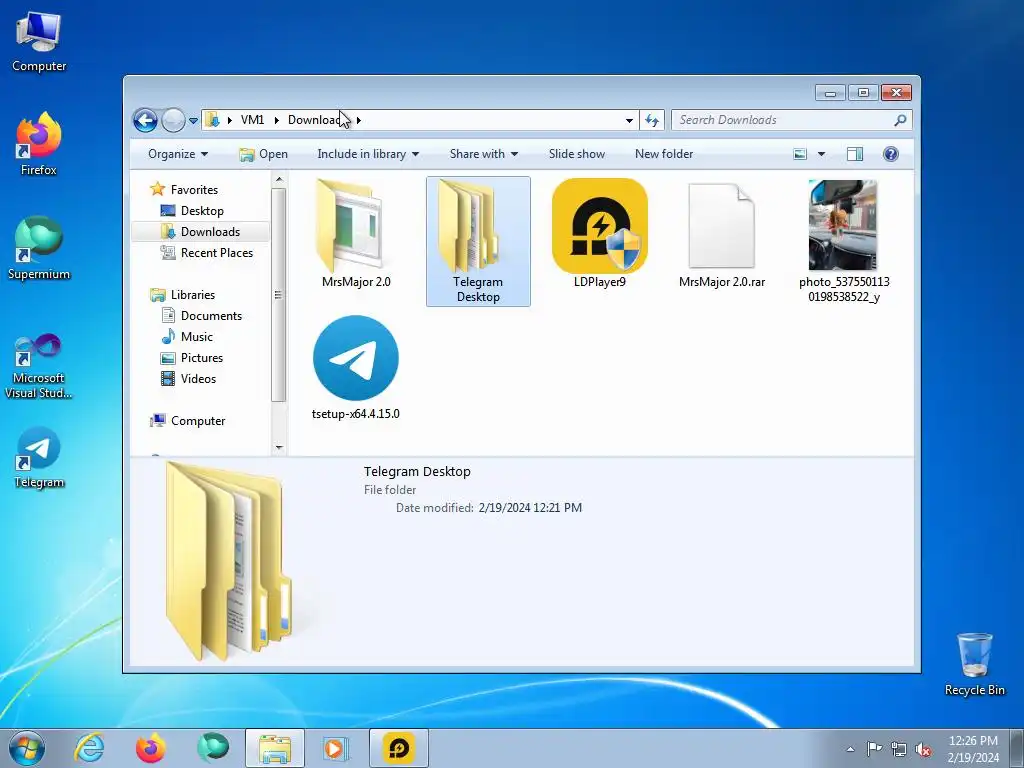
Task: Select the Firefox desktop shortcut
Action: point(39,144)
